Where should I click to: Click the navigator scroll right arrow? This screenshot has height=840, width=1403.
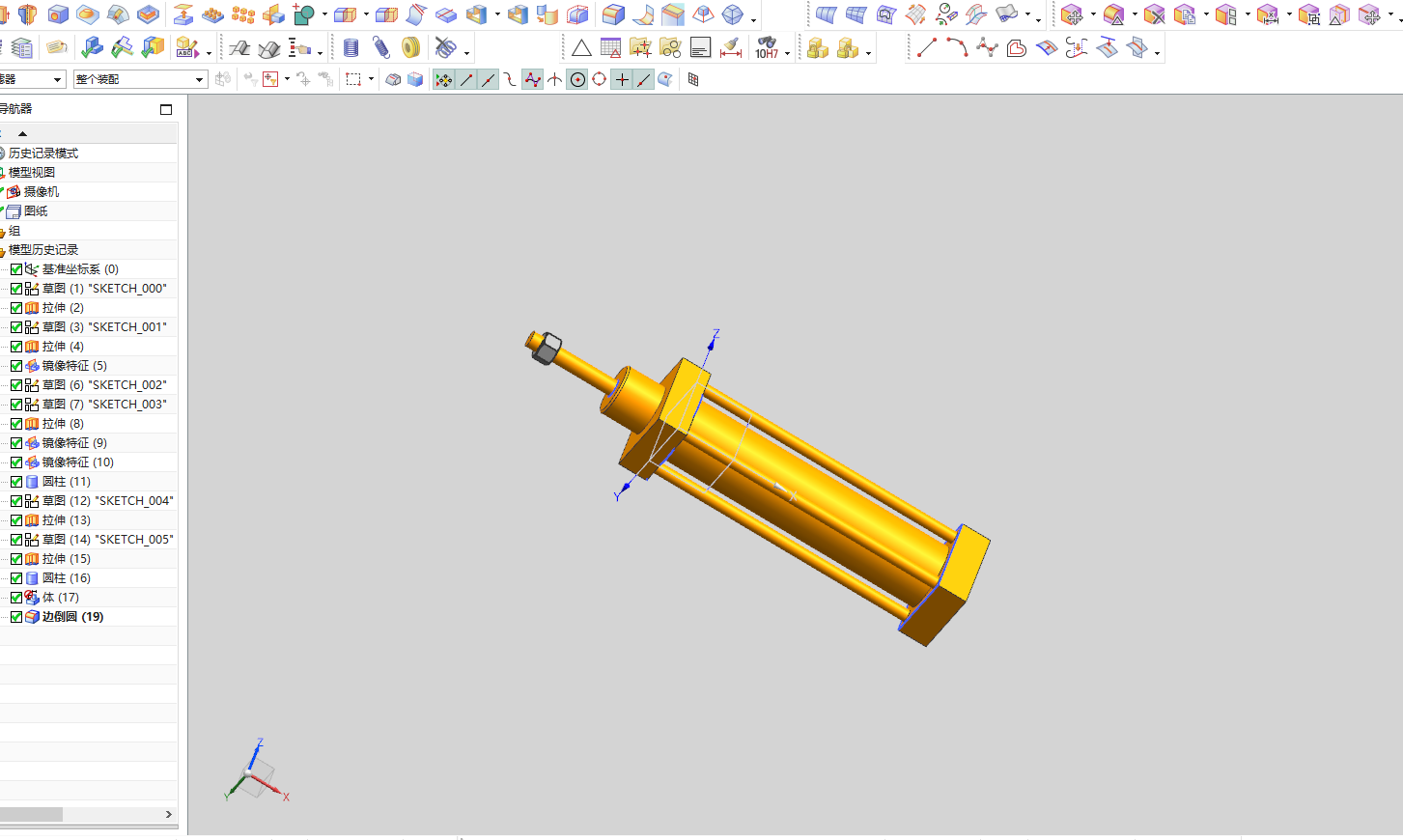[x=169, y=814]
